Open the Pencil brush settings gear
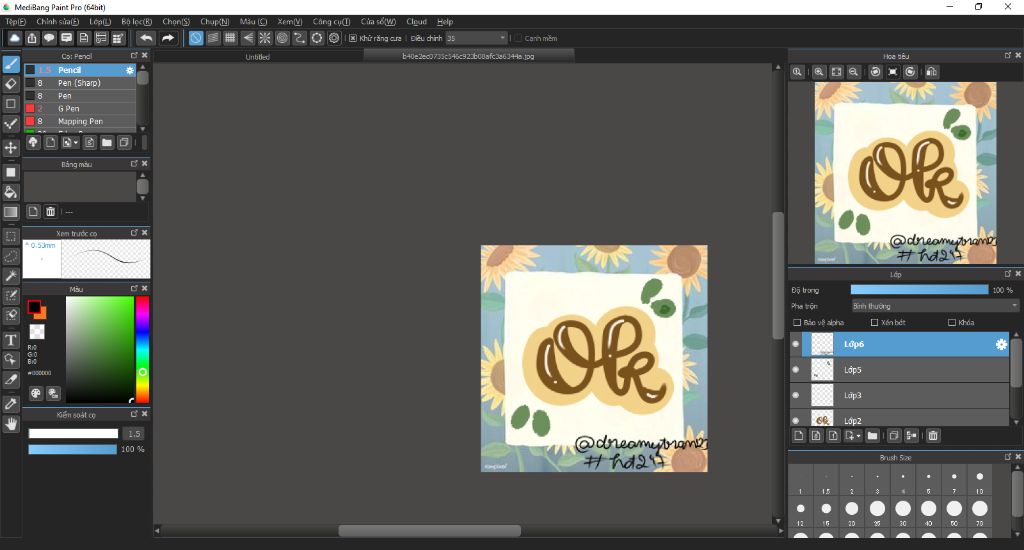The height and width of the screenshot is (550, 1024). click(x=129, y=70)
